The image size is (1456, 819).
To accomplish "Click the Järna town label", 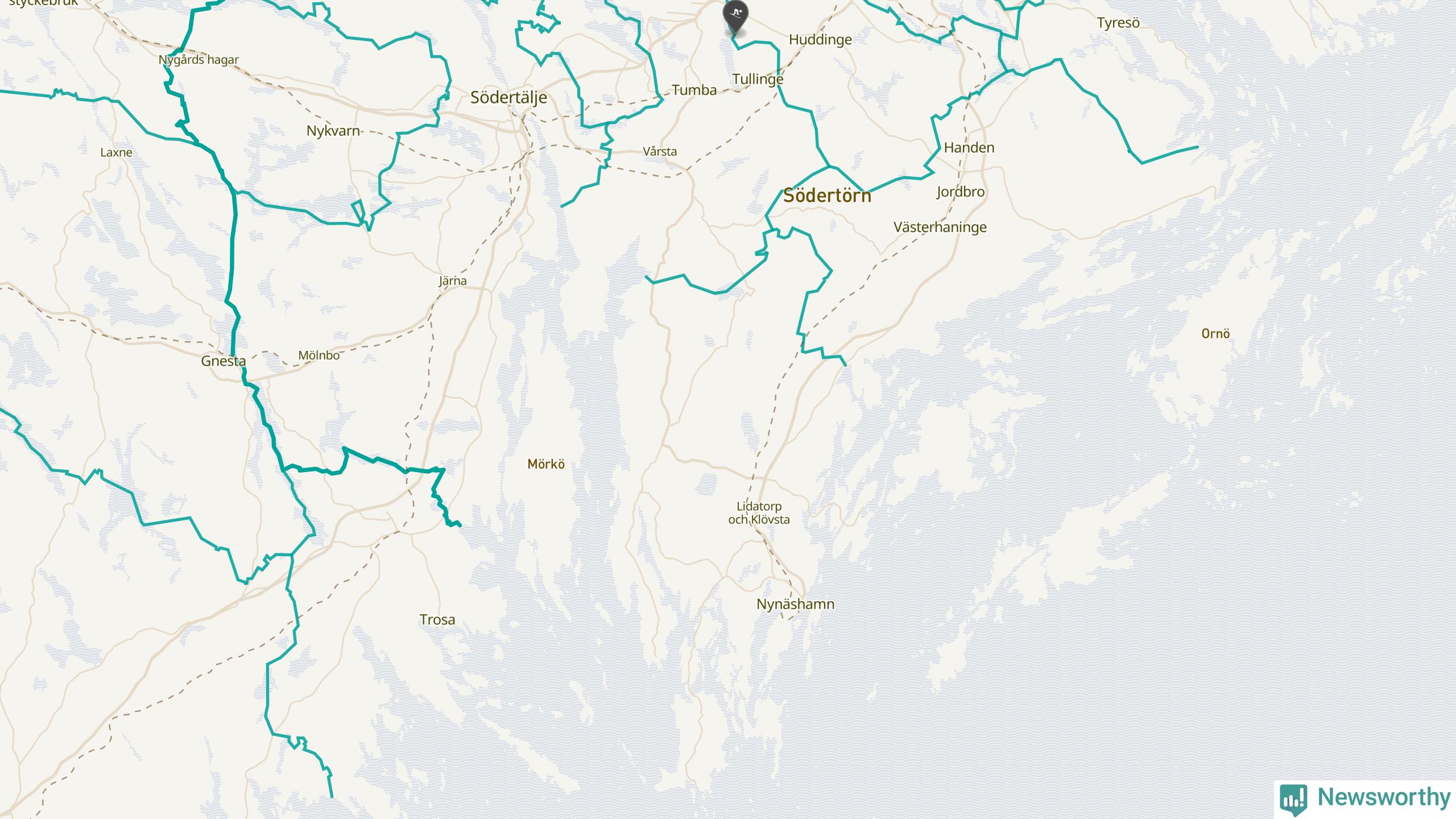I will click(453, 280).
